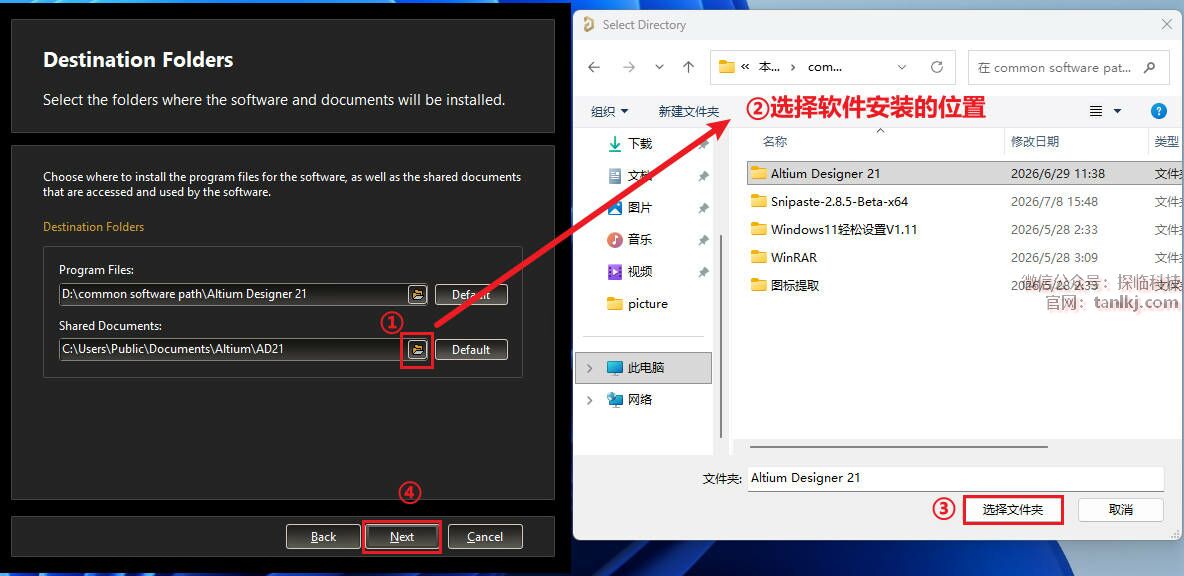
Task: Cancel the Altium installer
Action: (x=485, y=537)
